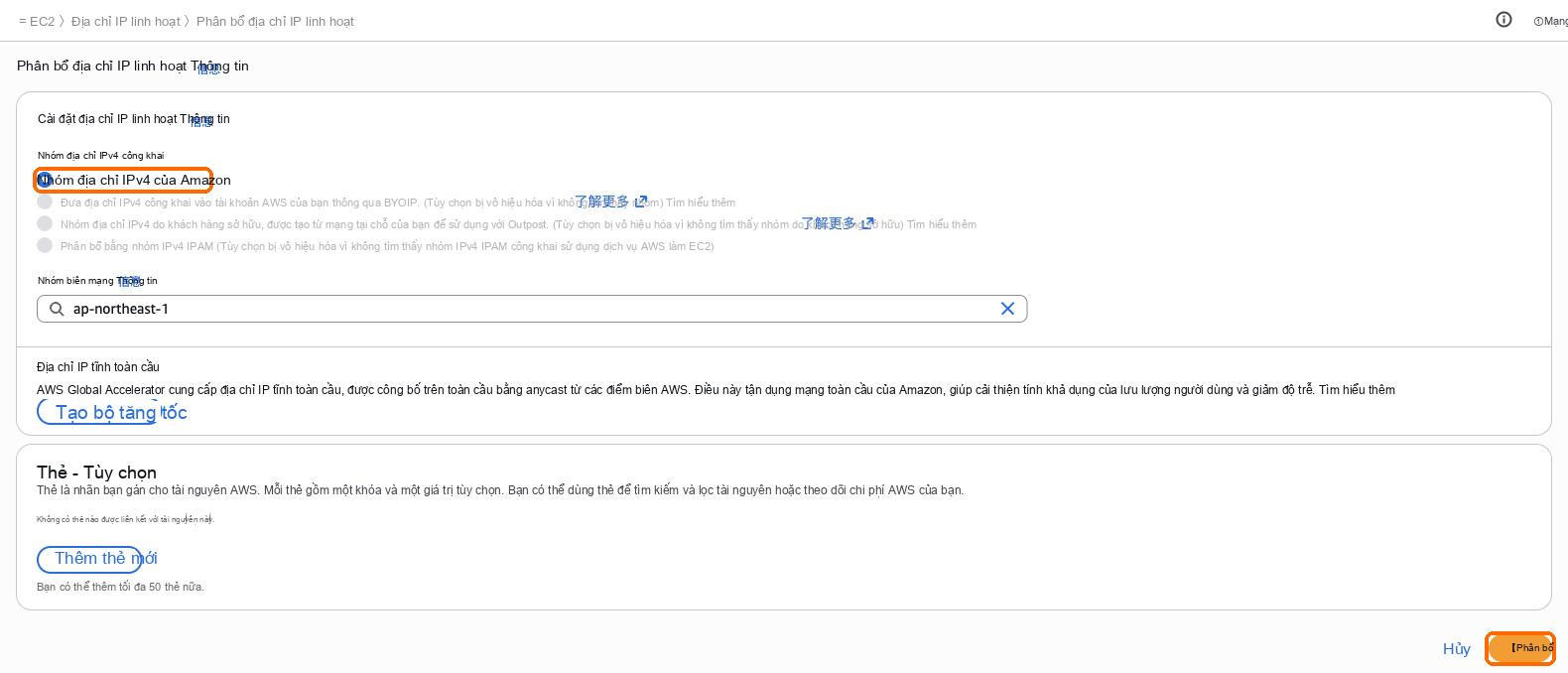The height and width of the screenshot is (673, 1568).
Task: Click the search magnifier icon in border group field
Action: [57, 309]
